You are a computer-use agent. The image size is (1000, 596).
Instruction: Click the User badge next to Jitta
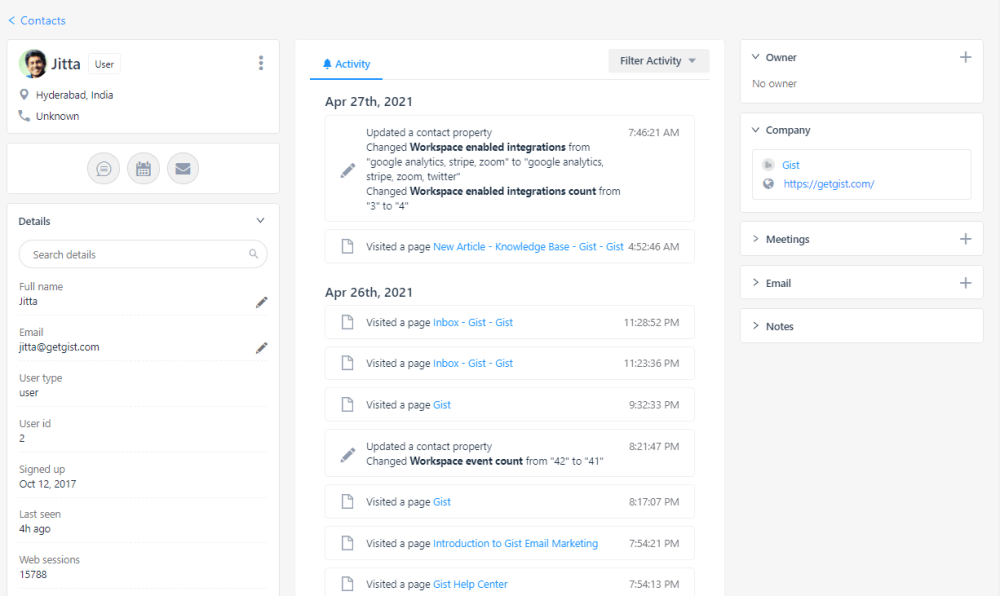click(x=104, y=64)
